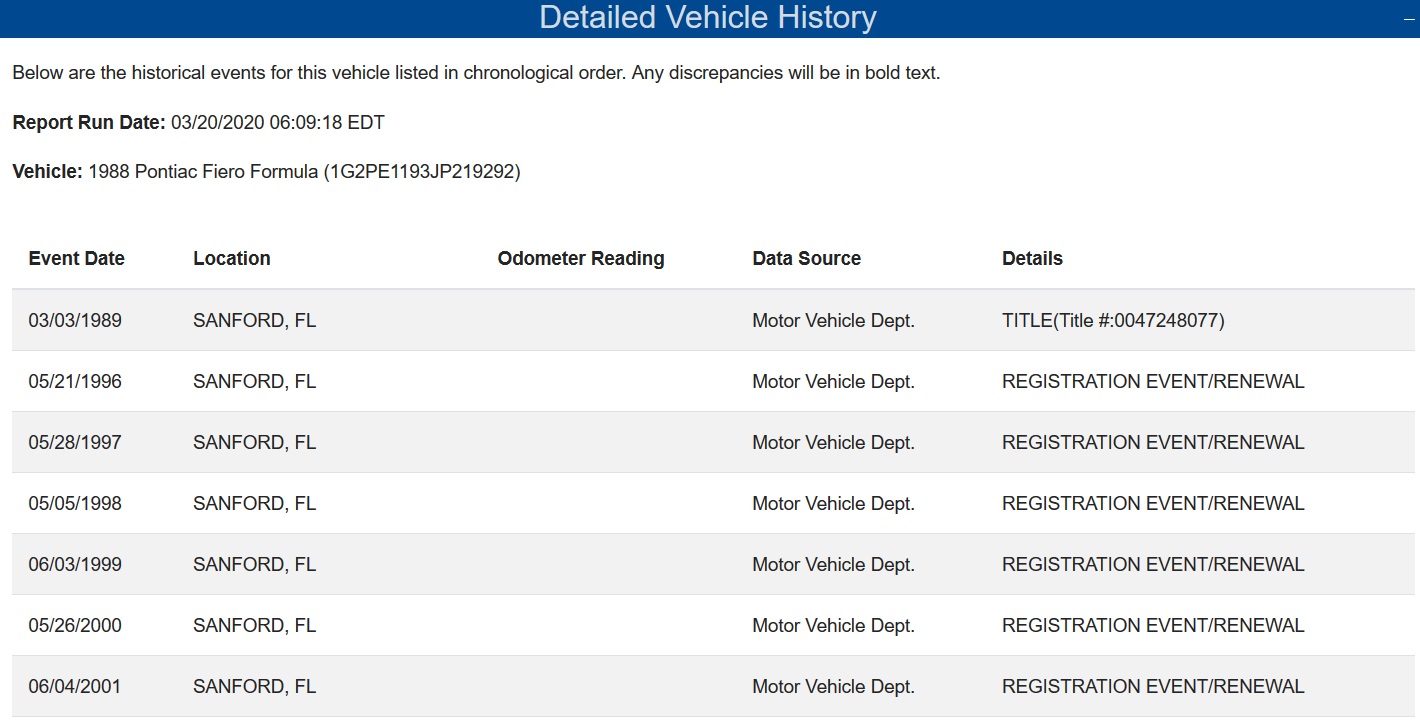Click the Title #:0047248077 details text
Screen dimensions: 1420x721
[x=1113, y=321]
